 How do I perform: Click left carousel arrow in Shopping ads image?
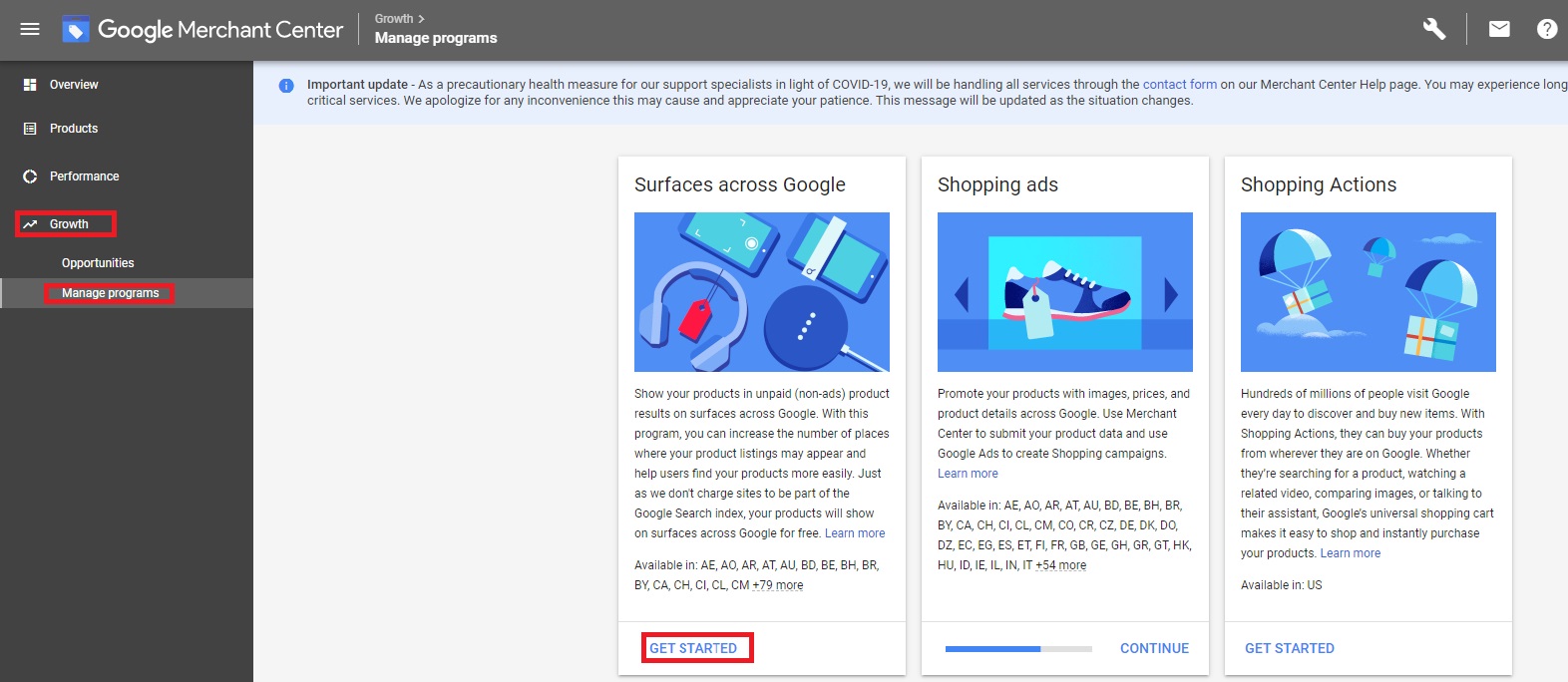coord(962,294)
